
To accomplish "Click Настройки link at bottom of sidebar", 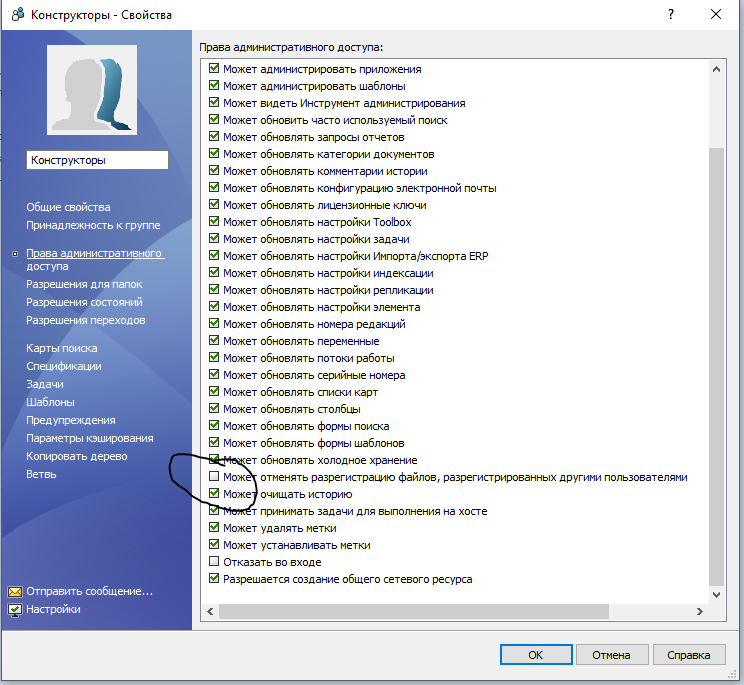I will [x=53, y=610].
